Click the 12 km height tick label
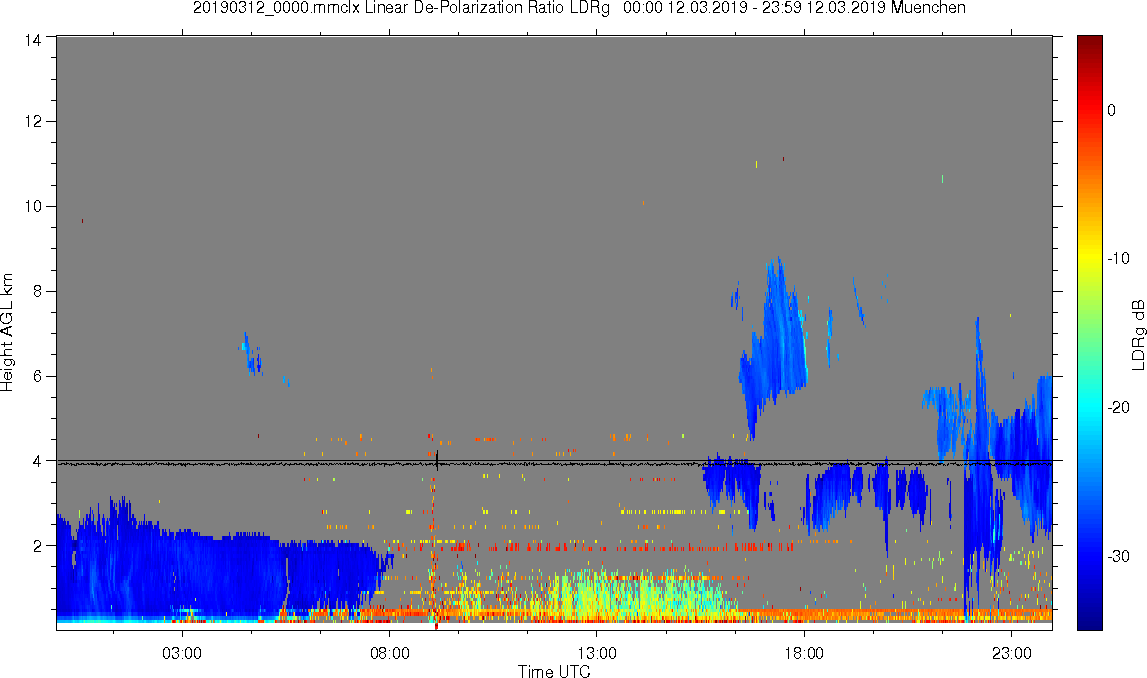The height and width of the screenshot is (678, 1147). (x=32, y=121)
